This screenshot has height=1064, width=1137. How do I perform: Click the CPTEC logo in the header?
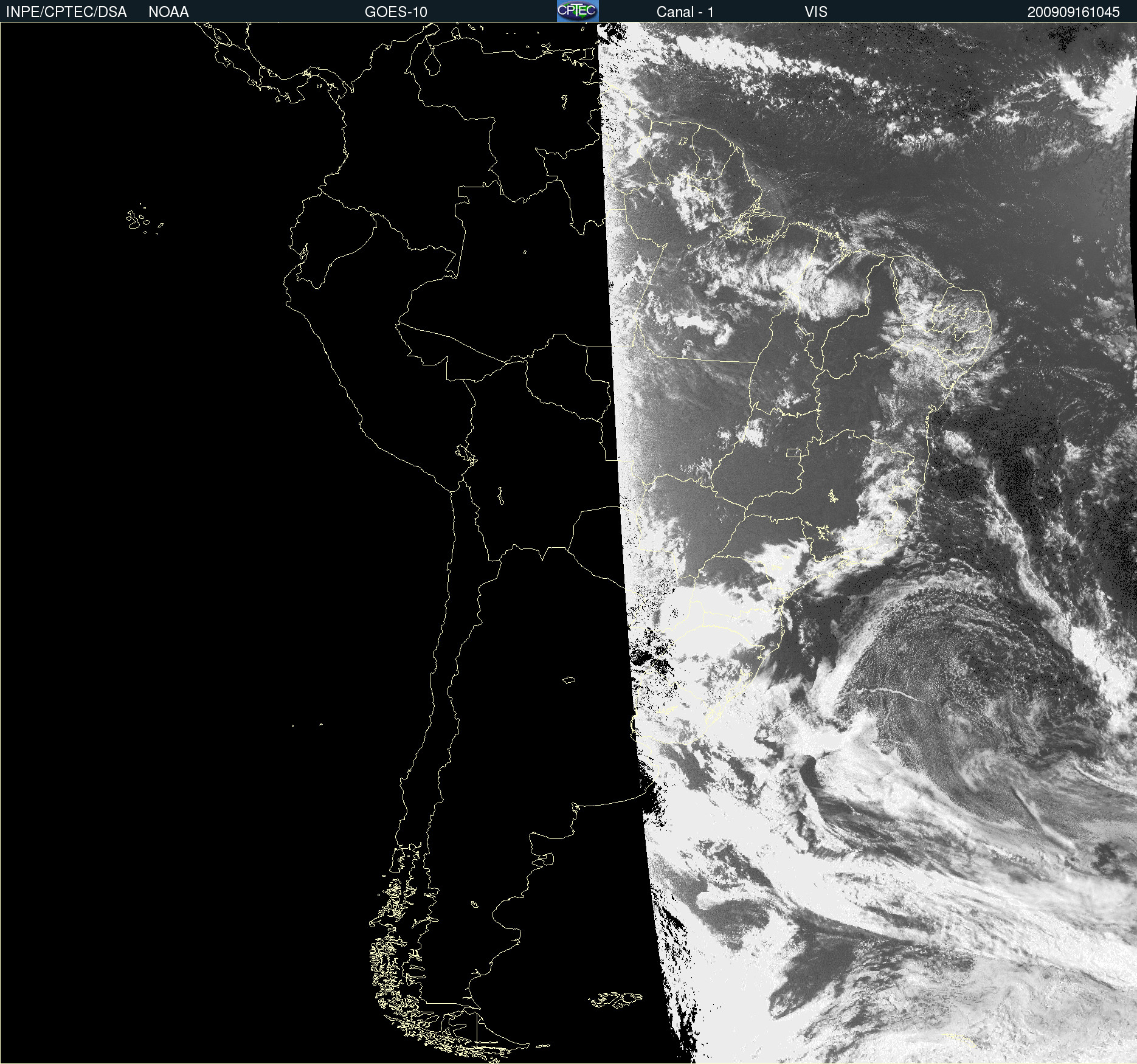pos(578,11)
